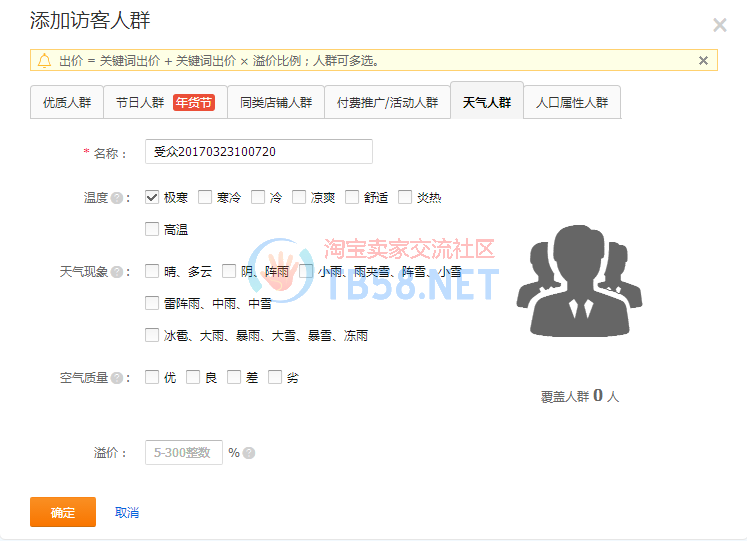Uncheck the 极寒 temperature checkbox
Image resolution: width=747 pixels, height=541 pixels.
(152, 197)
